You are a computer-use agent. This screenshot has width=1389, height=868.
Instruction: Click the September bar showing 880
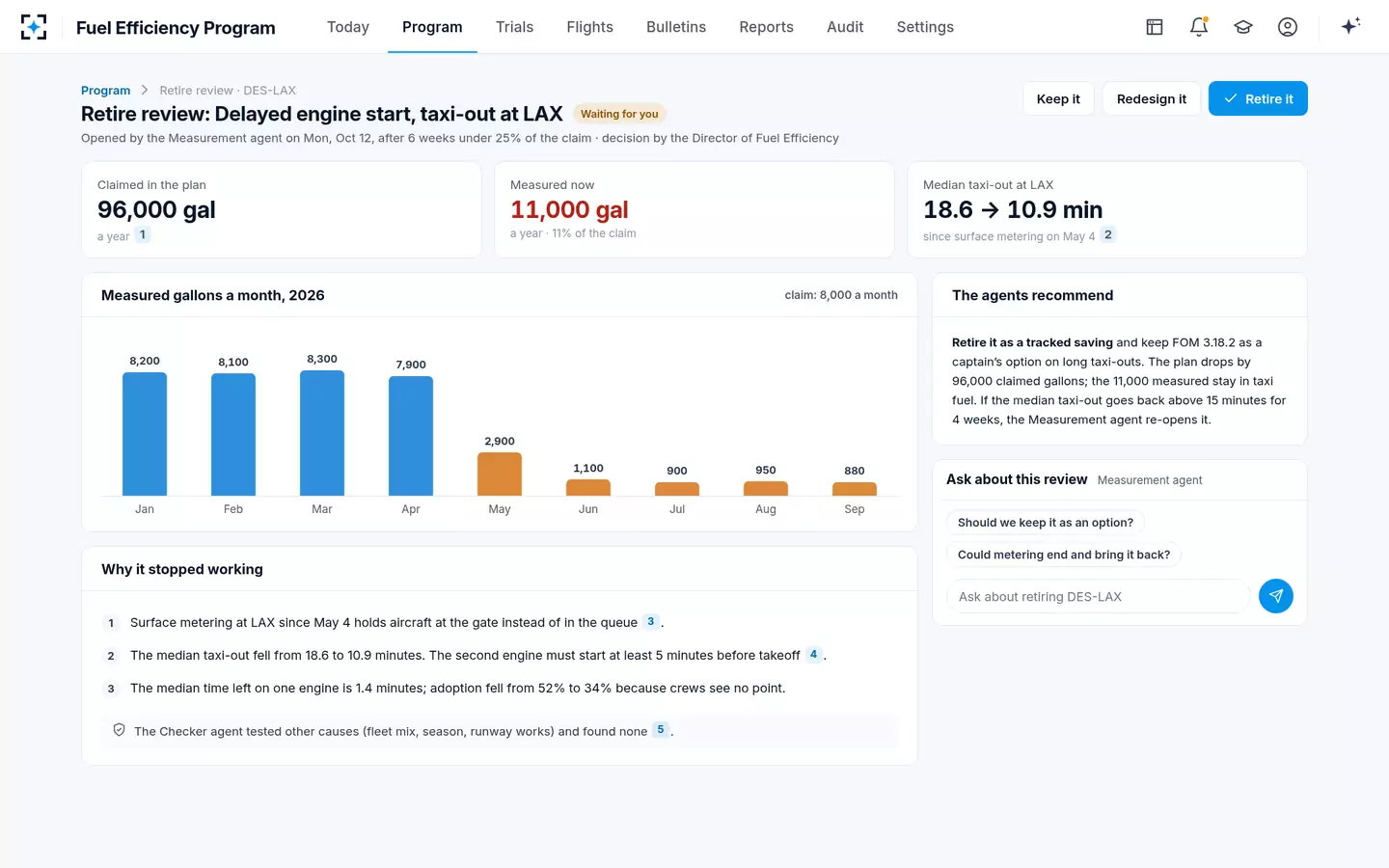click(x=855, y=489)
